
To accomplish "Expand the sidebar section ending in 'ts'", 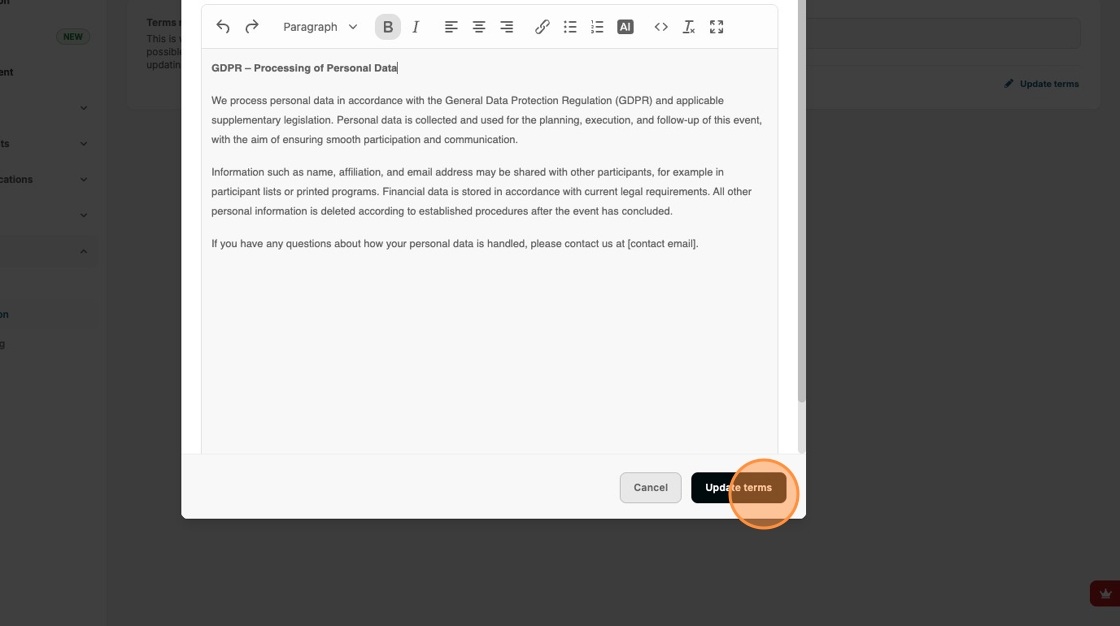I will [x=84, y=144].
